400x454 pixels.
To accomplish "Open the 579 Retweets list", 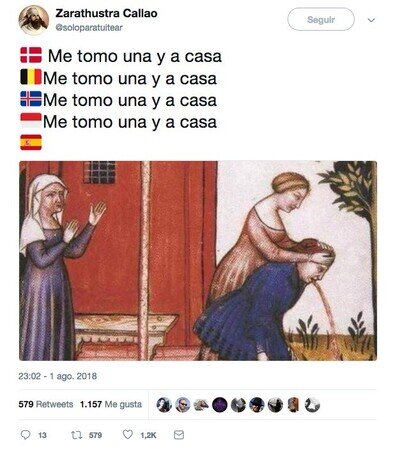I will click(x=46, y=404).
